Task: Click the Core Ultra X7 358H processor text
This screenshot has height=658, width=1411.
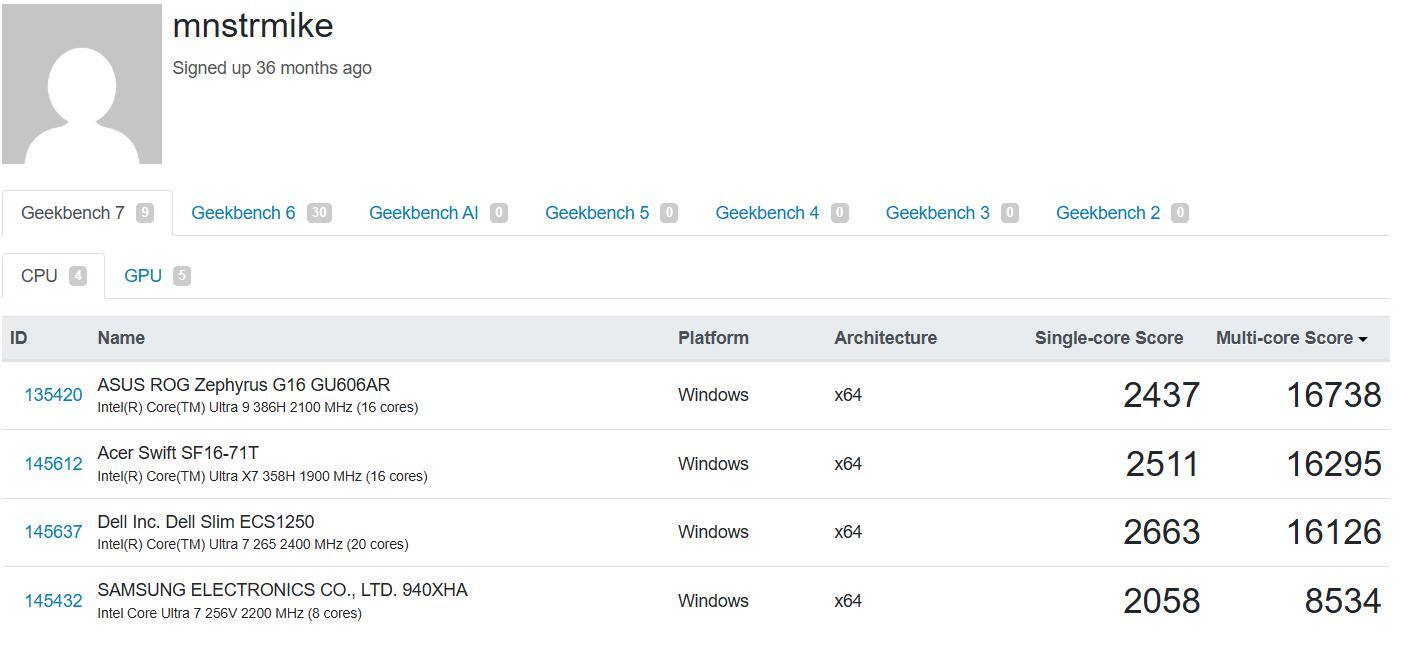Action: pos(262,477)
